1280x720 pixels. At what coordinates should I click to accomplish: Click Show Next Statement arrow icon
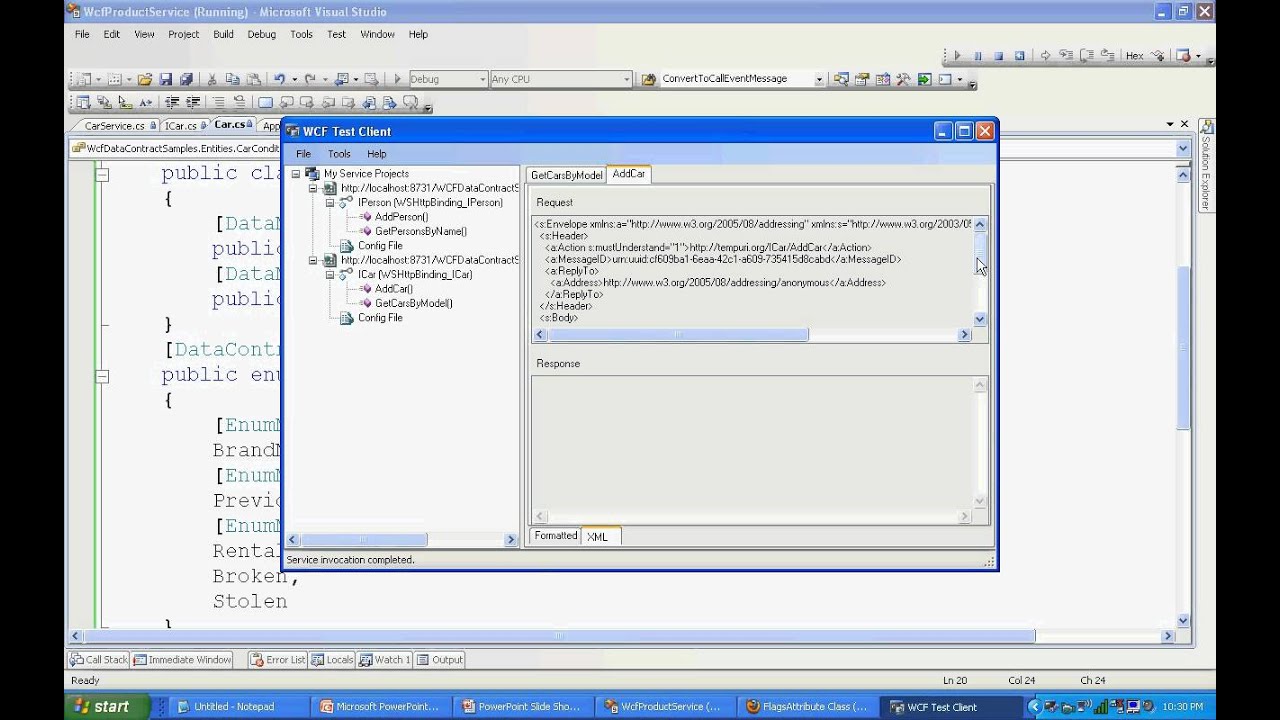(x=1045, y=56)
